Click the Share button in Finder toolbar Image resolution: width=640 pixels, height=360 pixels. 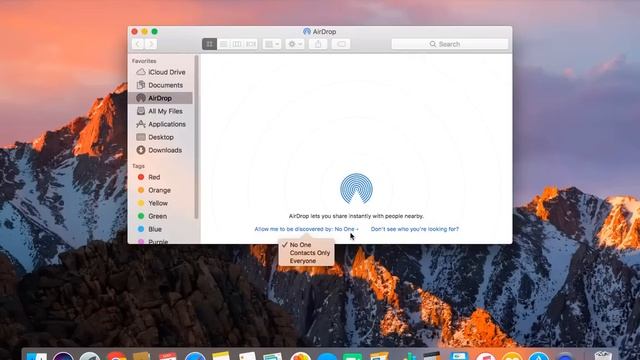click(x=318, y=44)
